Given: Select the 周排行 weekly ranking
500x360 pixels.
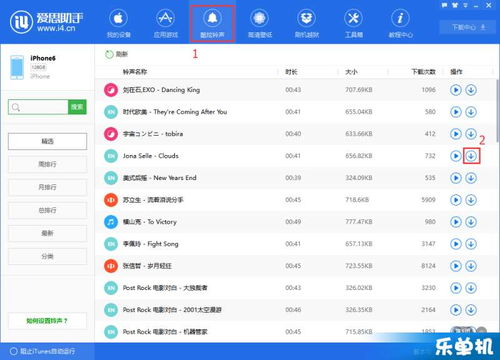Looking at the screenshot, I should point(47,164).
